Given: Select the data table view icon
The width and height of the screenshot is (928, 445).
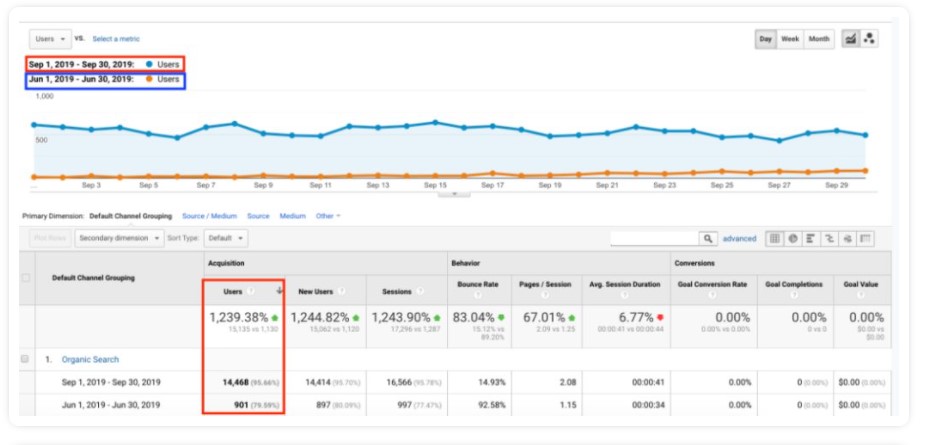Looking at the screenshot, I should point(775,239).
